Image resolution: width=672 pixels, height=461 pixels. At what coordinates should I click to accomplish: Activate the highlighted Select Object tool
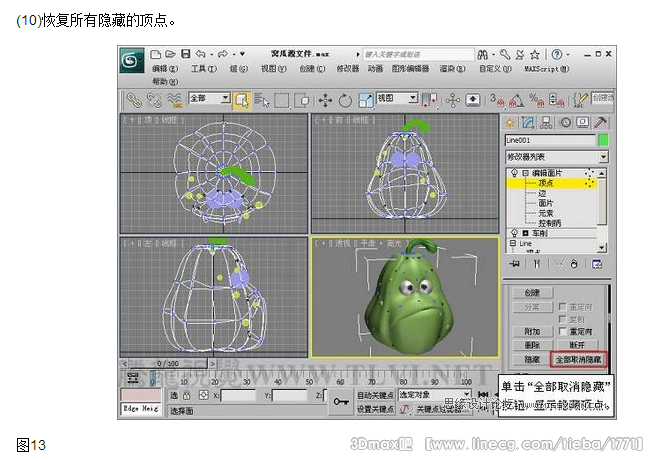pos(242,101)
